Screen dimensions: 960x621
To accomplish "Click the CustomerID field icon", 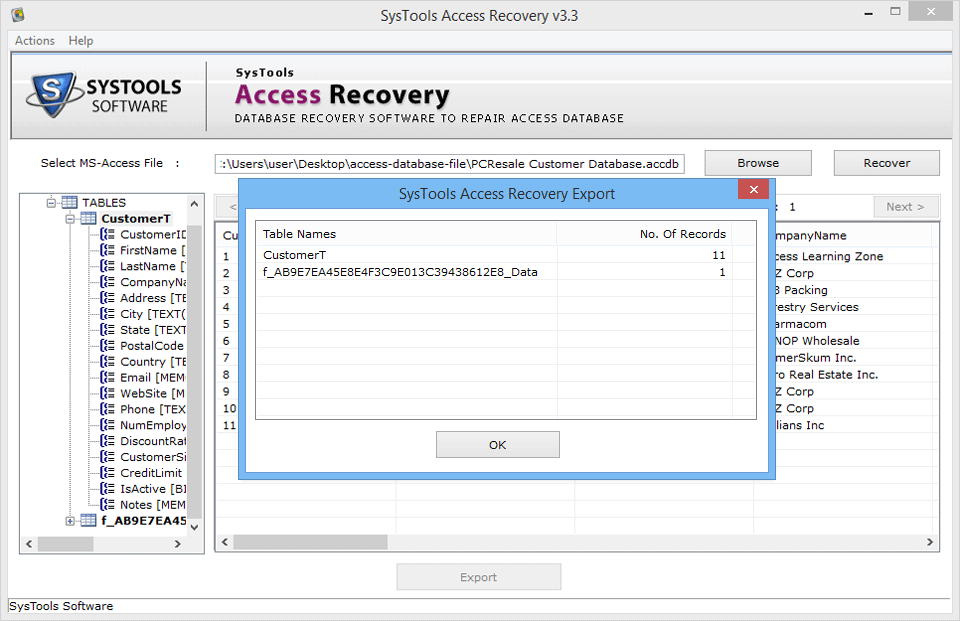I will pyautogui.click(x=107, y=235).
